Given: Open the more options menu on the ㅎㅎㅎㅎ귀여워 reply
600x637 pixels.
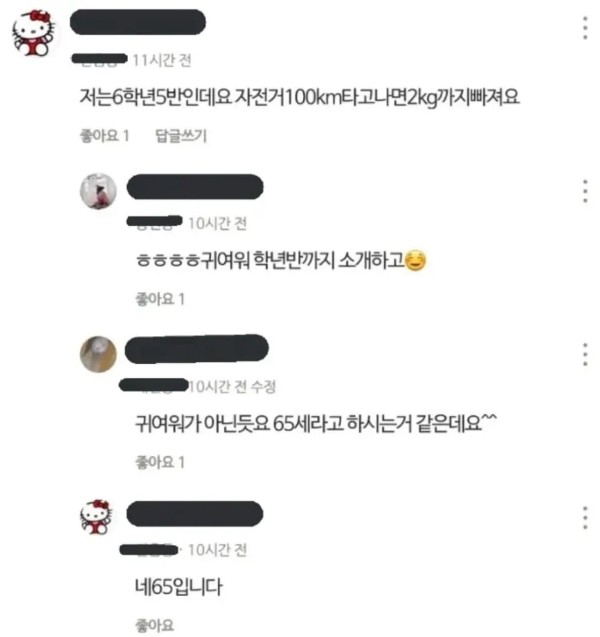Looking at the screenshot, I should (585, 191).
